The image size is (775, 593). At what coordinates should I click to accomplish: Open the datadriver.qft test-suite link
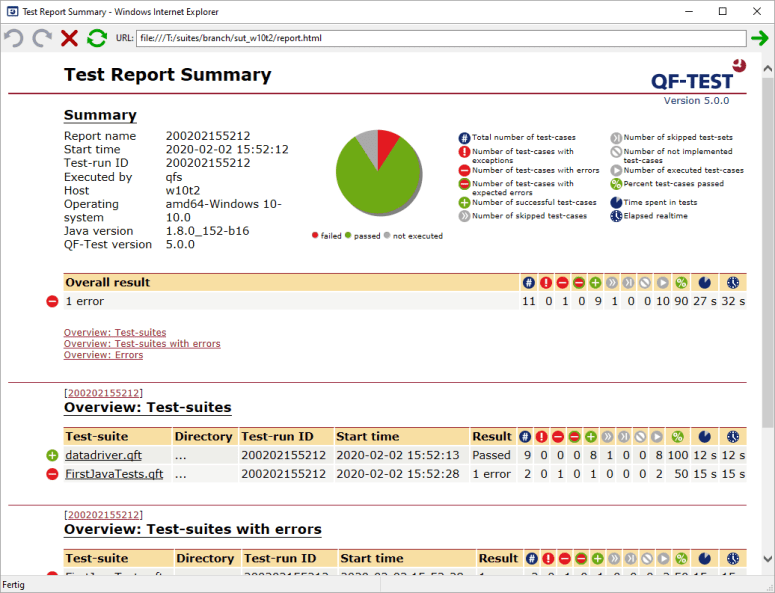click(103, 455)
